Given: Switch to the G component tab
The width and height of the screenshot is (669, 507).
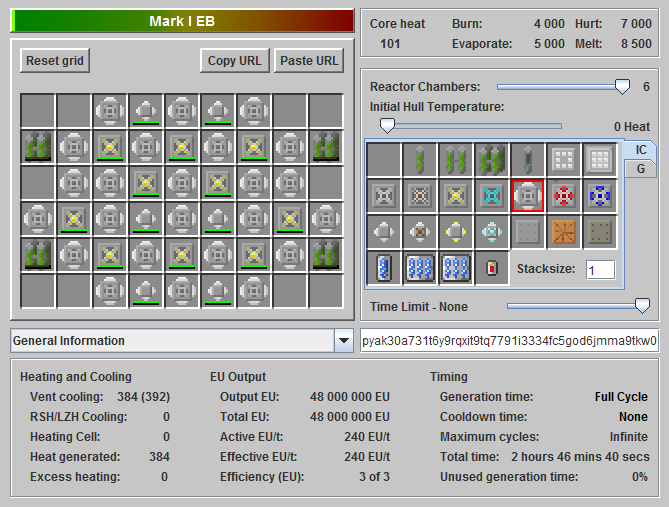Looking at the screenshot, I should 640,169.
